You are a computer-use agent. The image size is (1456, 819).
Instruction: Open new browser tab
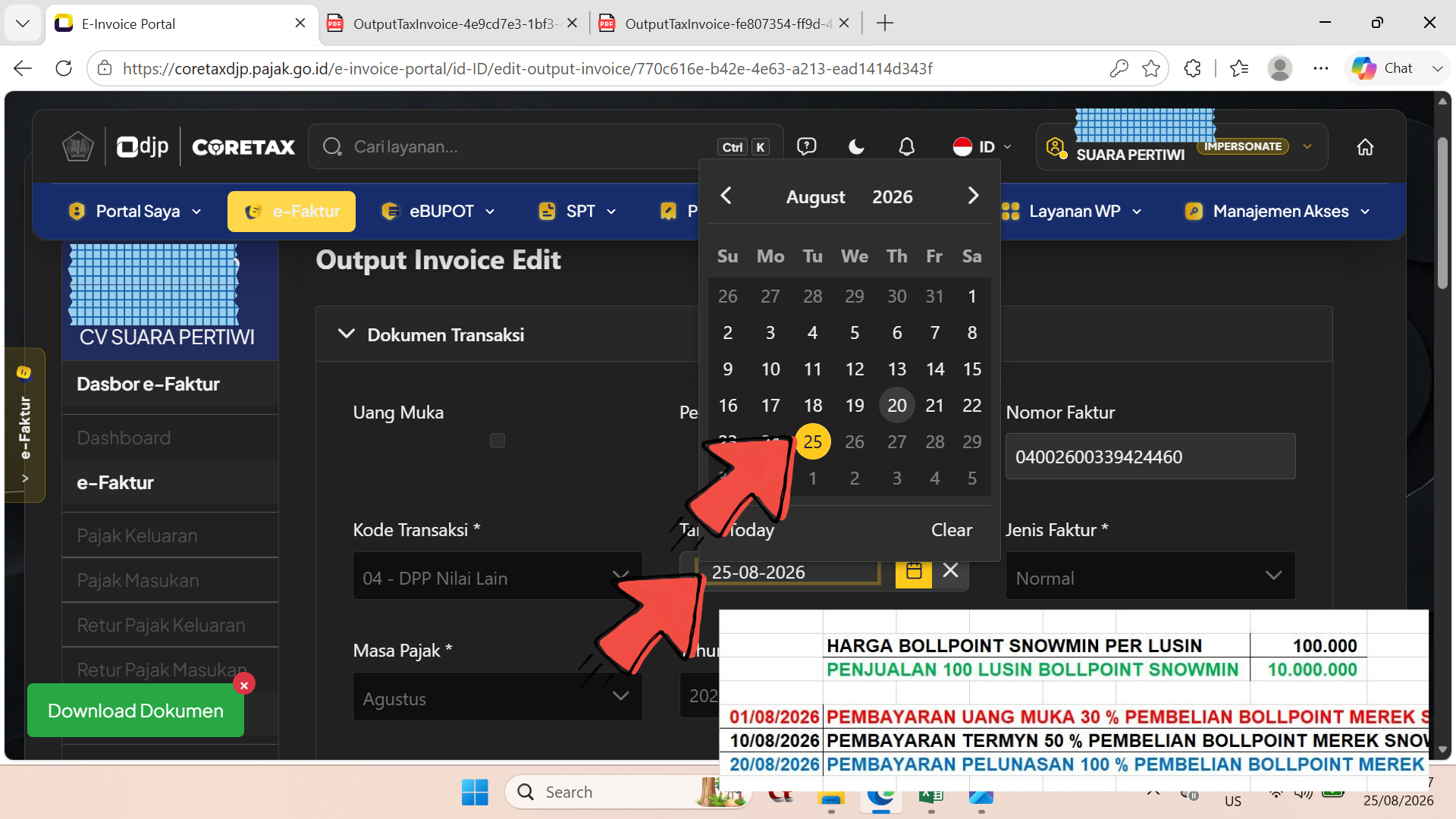884,24
